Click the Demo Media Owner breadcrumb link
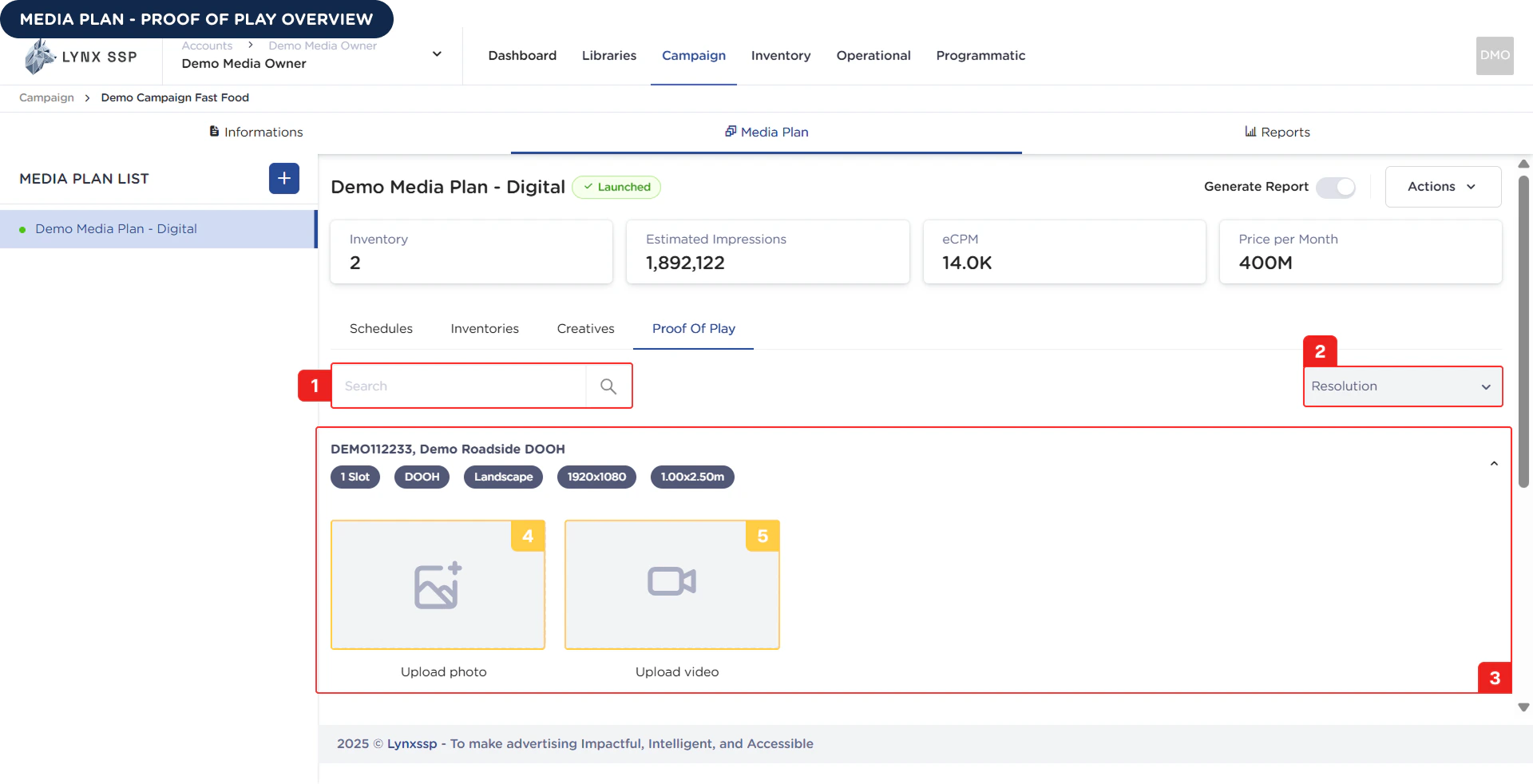 click(323, 46)
